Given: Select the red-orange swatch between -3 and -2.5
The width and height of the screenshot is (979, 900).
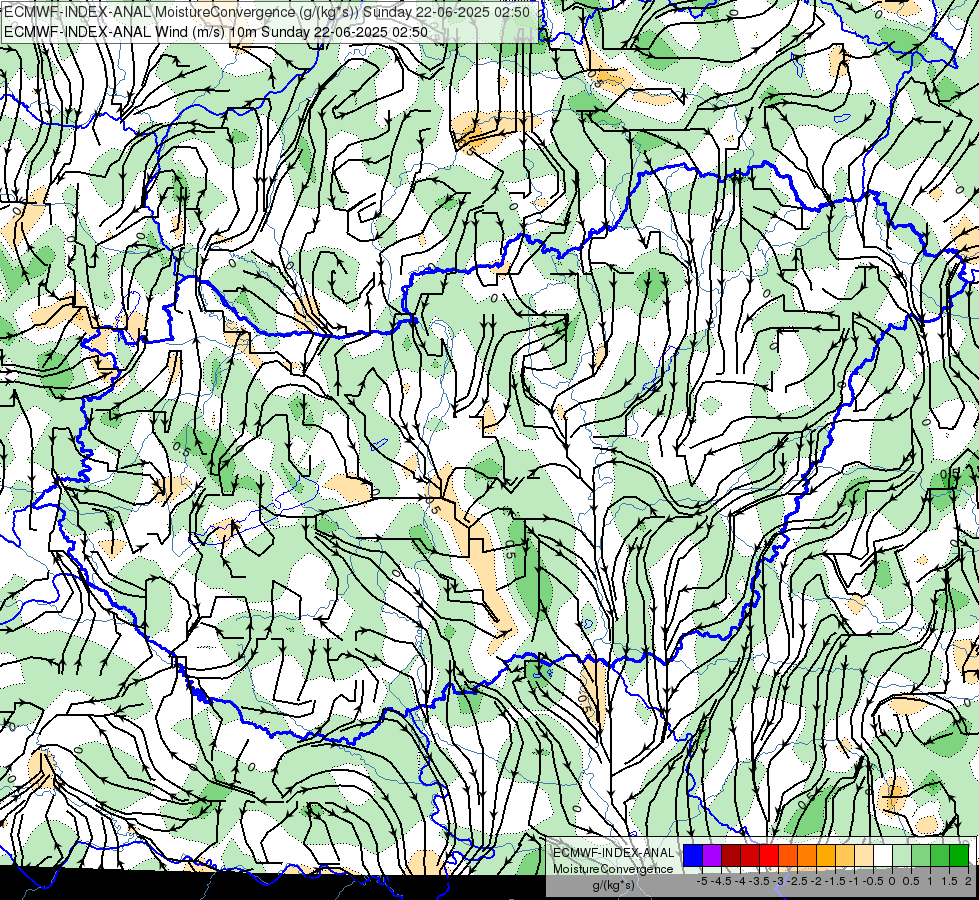Looking at the screenshot, I should [x=788, y=856].
